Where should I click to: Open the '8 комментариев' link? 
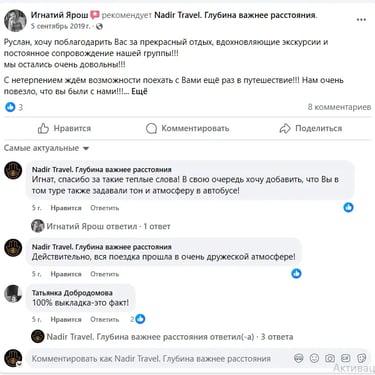click(339, 107)
